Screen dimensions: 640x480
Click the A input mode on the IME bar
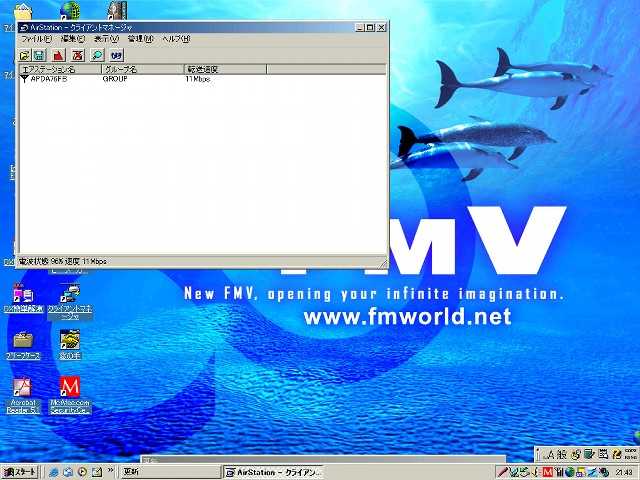[x=550, y=454]
